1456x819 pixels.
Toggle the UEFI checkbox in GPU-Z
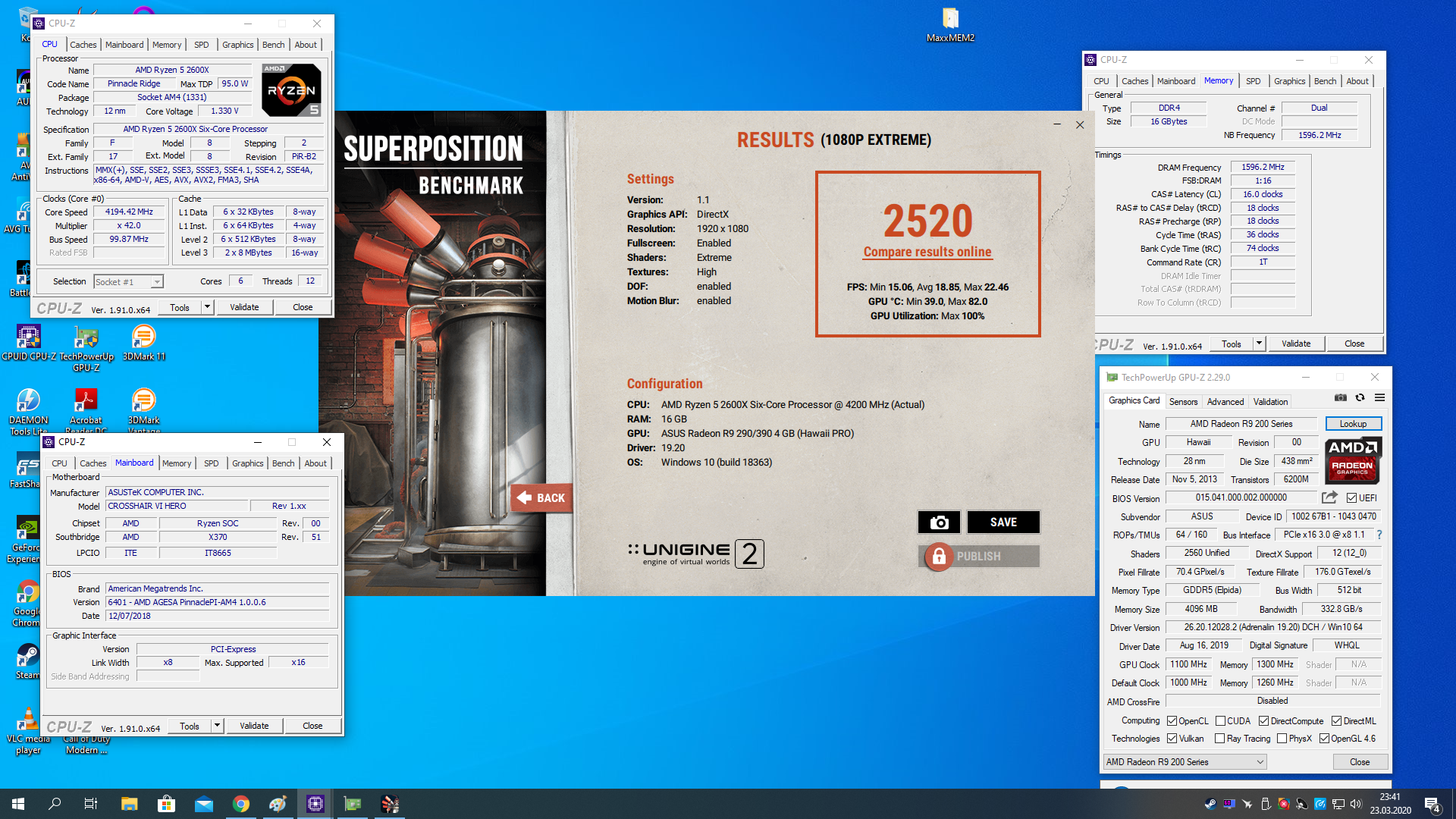[x=1351, y=498]
